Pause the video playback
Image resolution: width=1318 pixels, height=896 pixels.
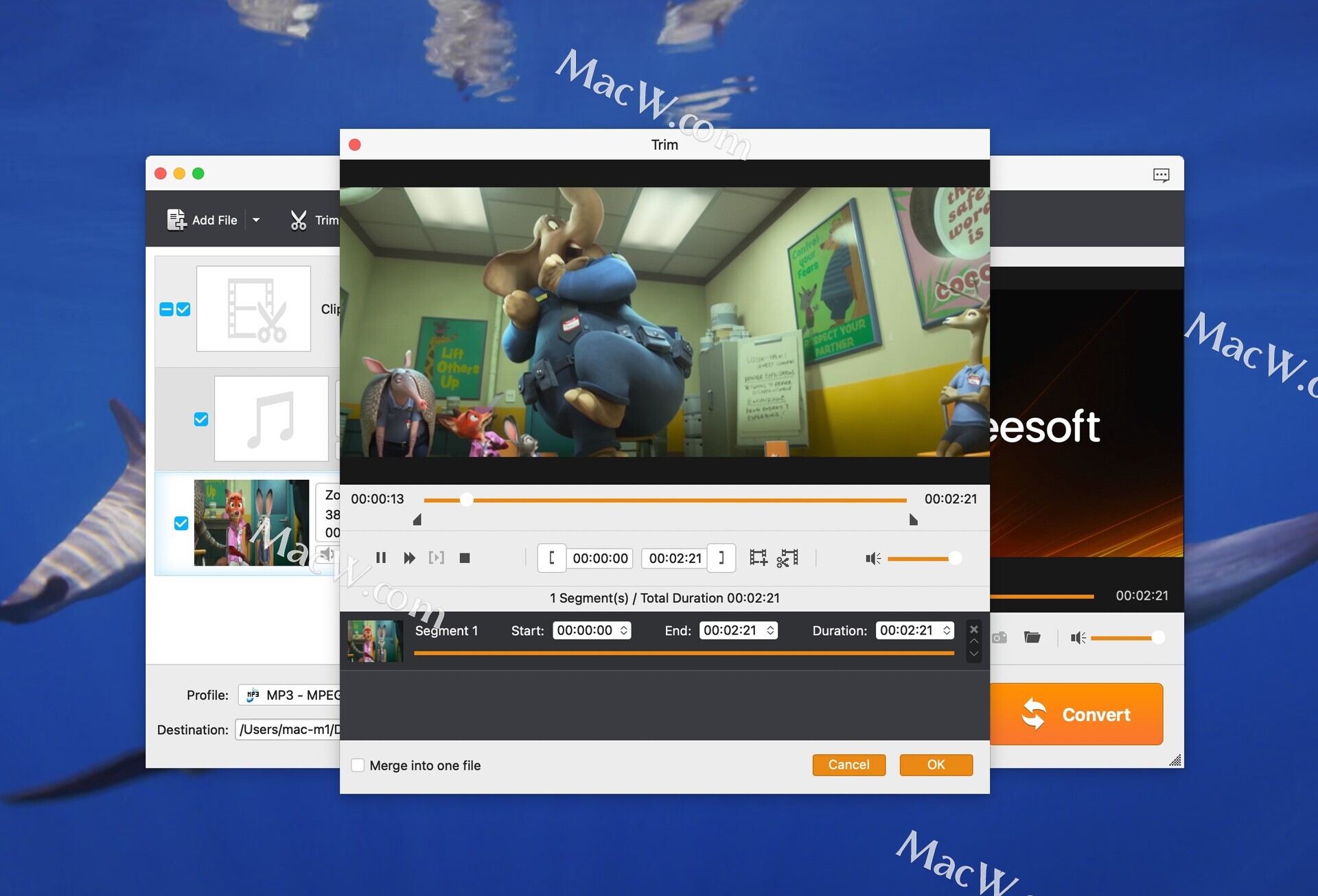pos(381,558)
